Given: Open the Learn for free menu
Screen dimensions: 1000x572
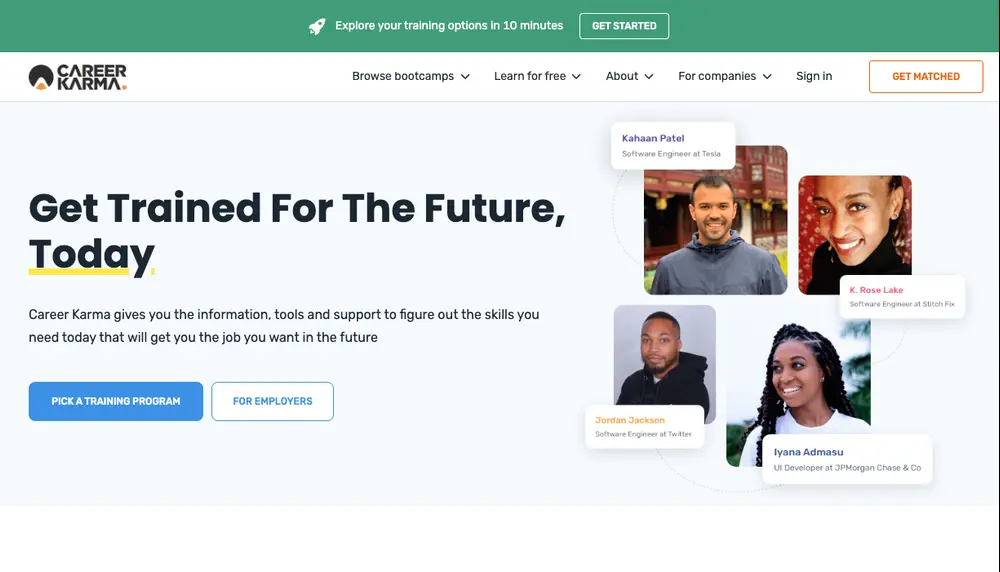Looking at the screenshot, I should [x=530, y=76].
